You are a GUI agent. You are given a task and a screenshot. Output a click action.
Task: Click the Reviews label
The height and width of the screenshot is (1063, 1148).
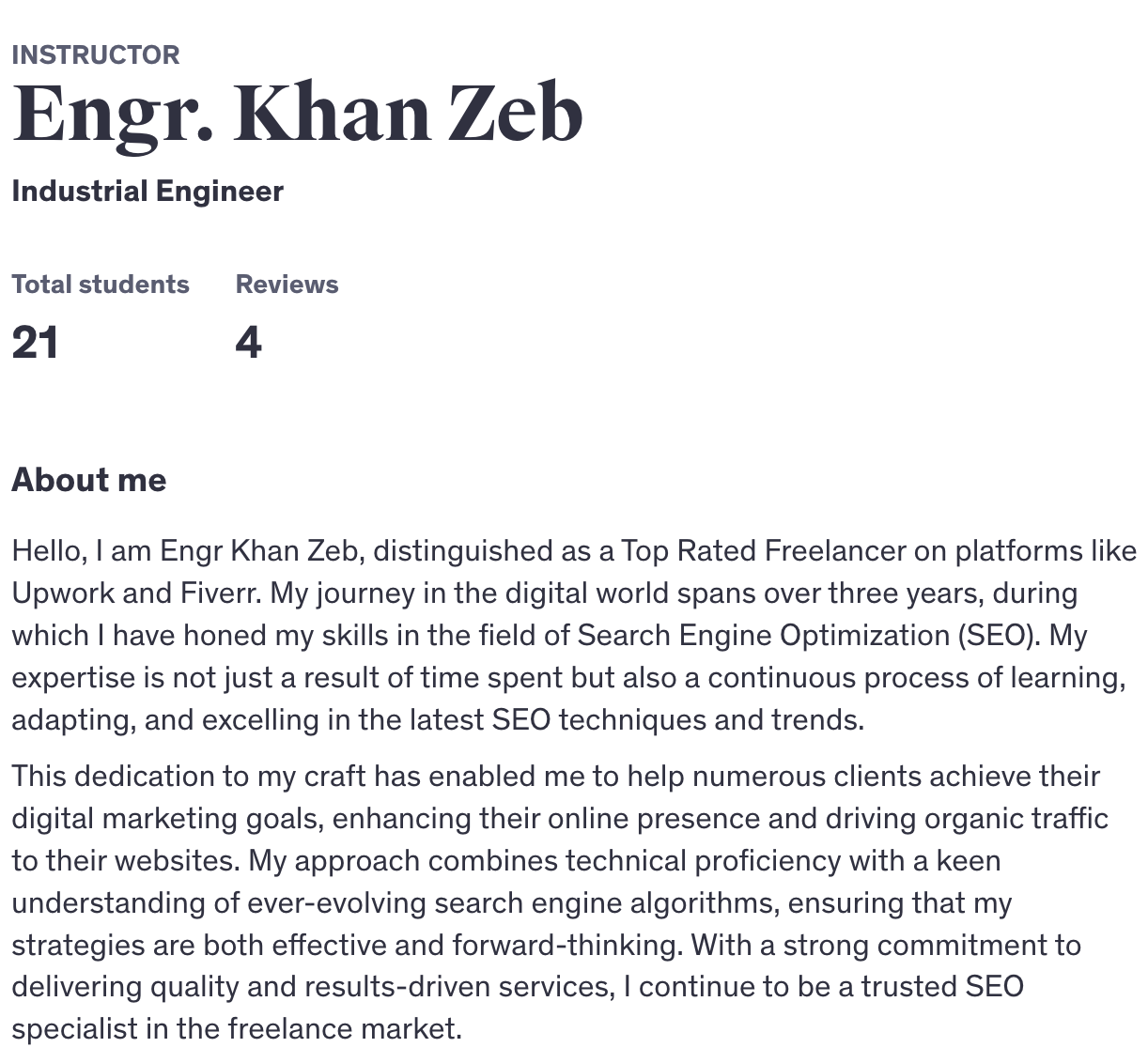coord(287,285)
